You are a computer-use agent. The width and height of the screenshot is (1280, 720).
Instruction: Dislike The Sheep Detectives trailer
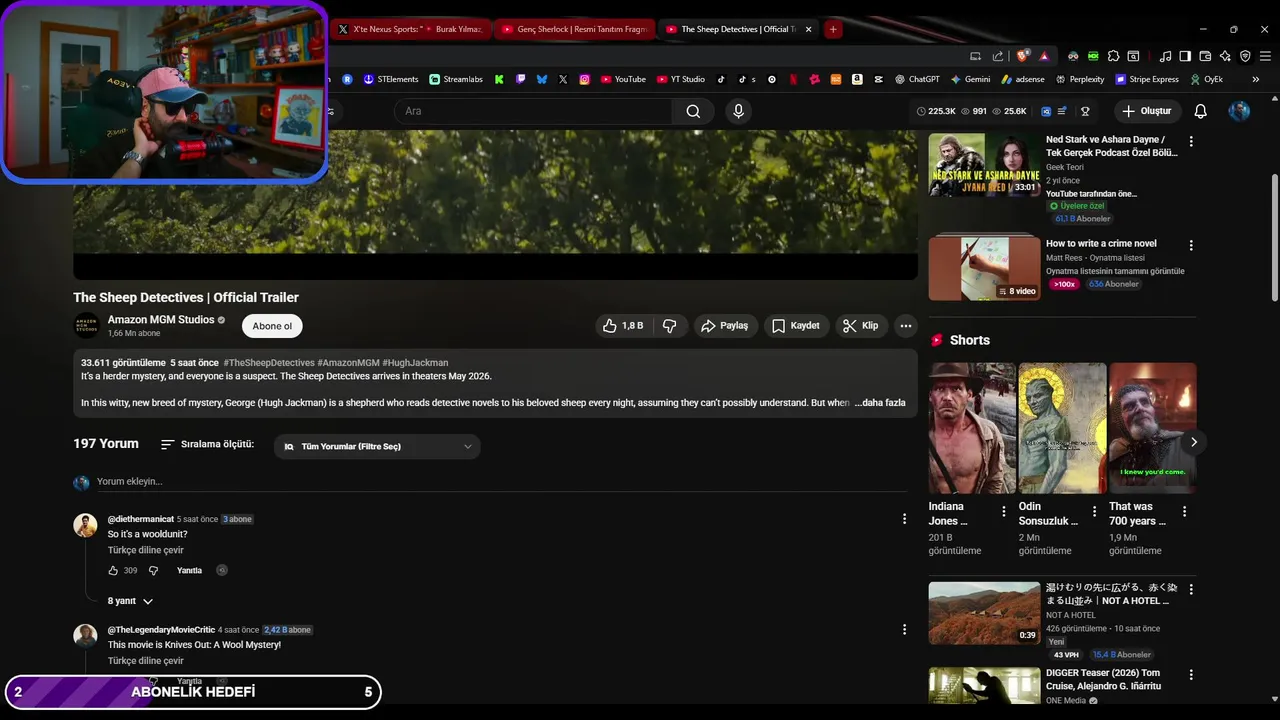click(x=670, y=326)
